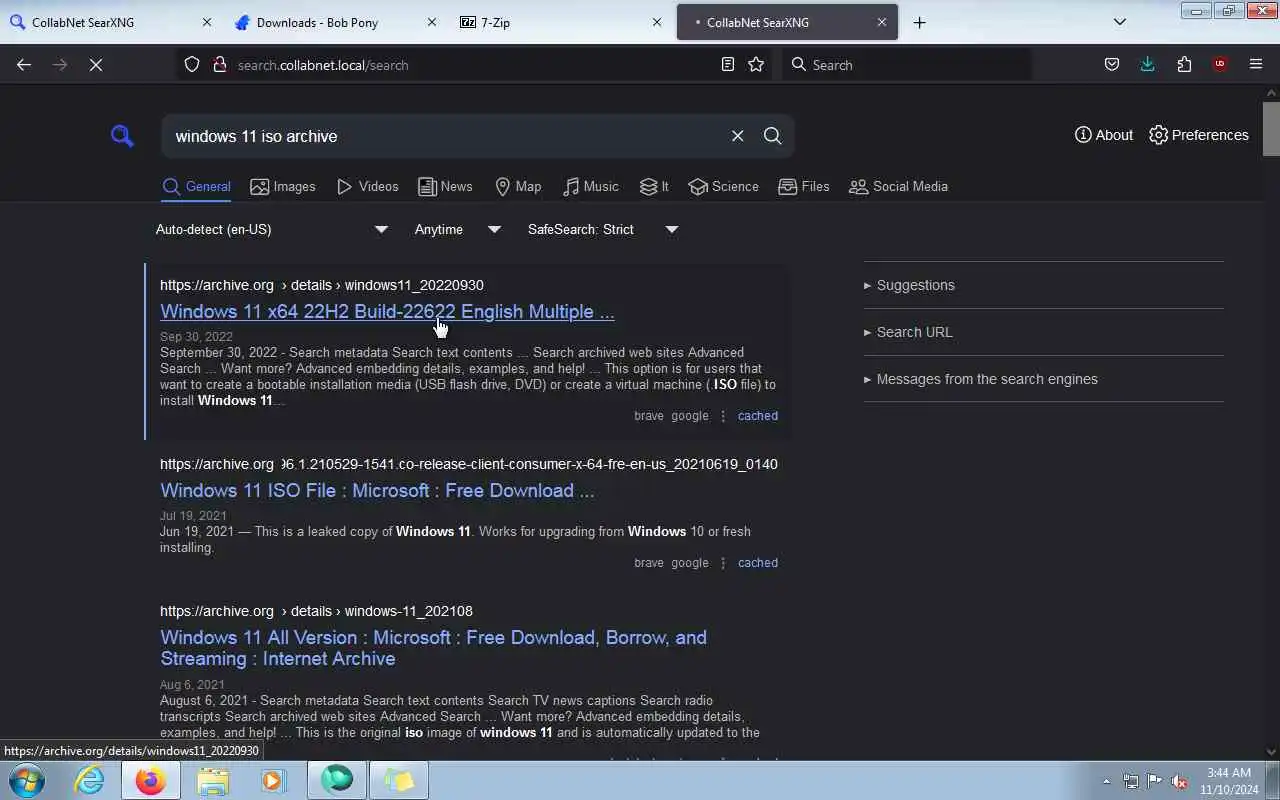Image resolution: width=1280 pixels, height=800 pixels.
Task: Open the About page
Action: pyautogui.click(x=1104, y=135)
